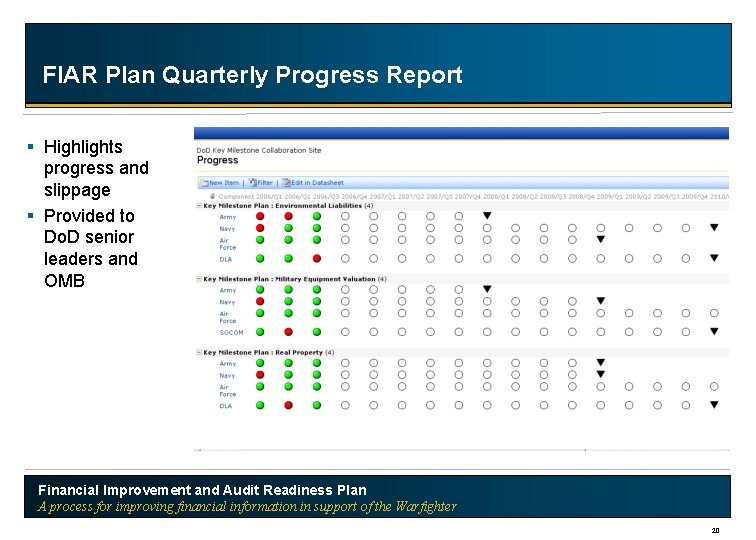Screen dimensions: 756x540
Task: Click first empty circle in DLA Real Property row
Action: point(345,405)
